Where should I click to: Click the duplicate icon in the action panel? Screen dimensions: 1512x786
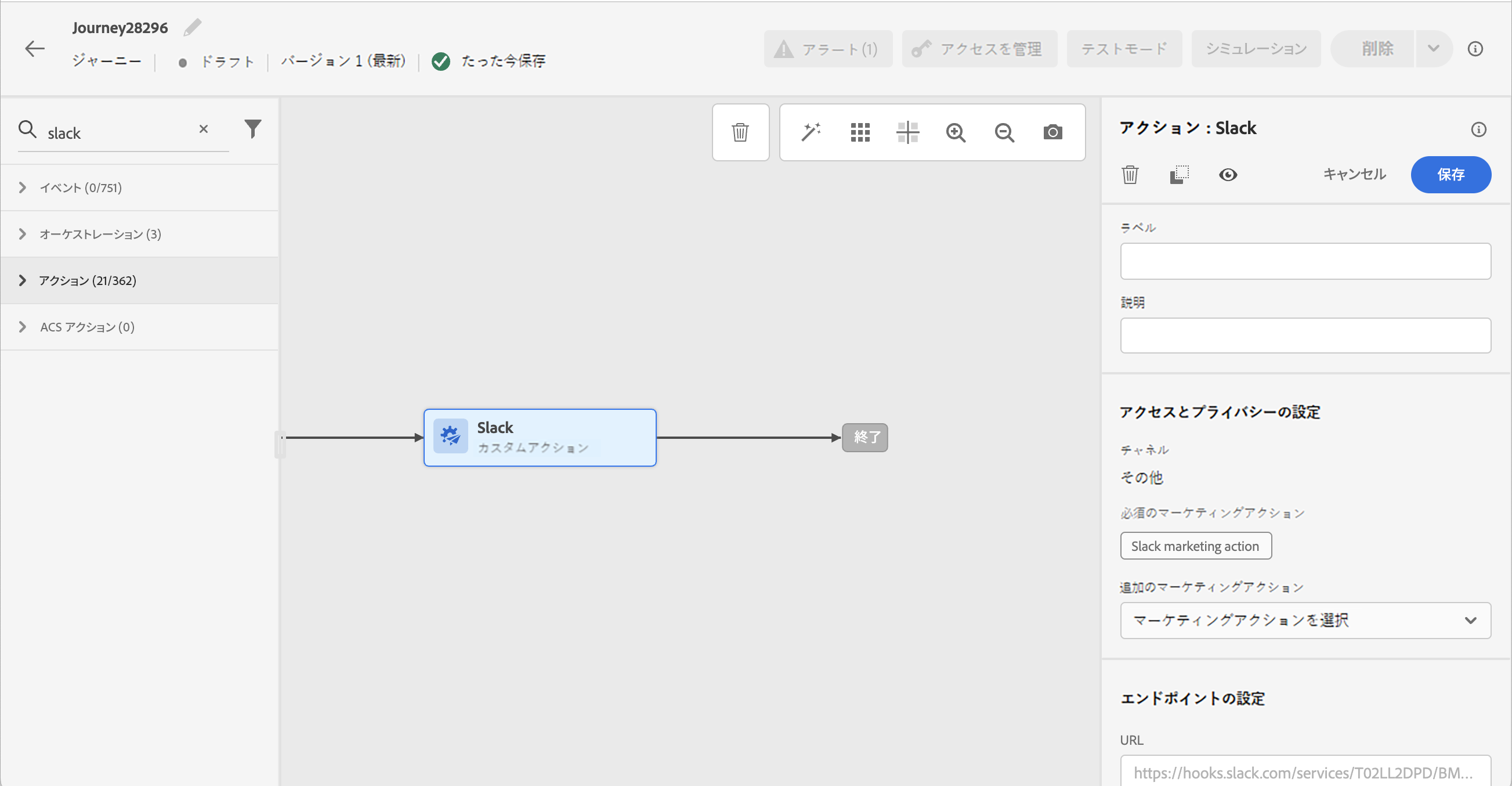point(1178,175)
